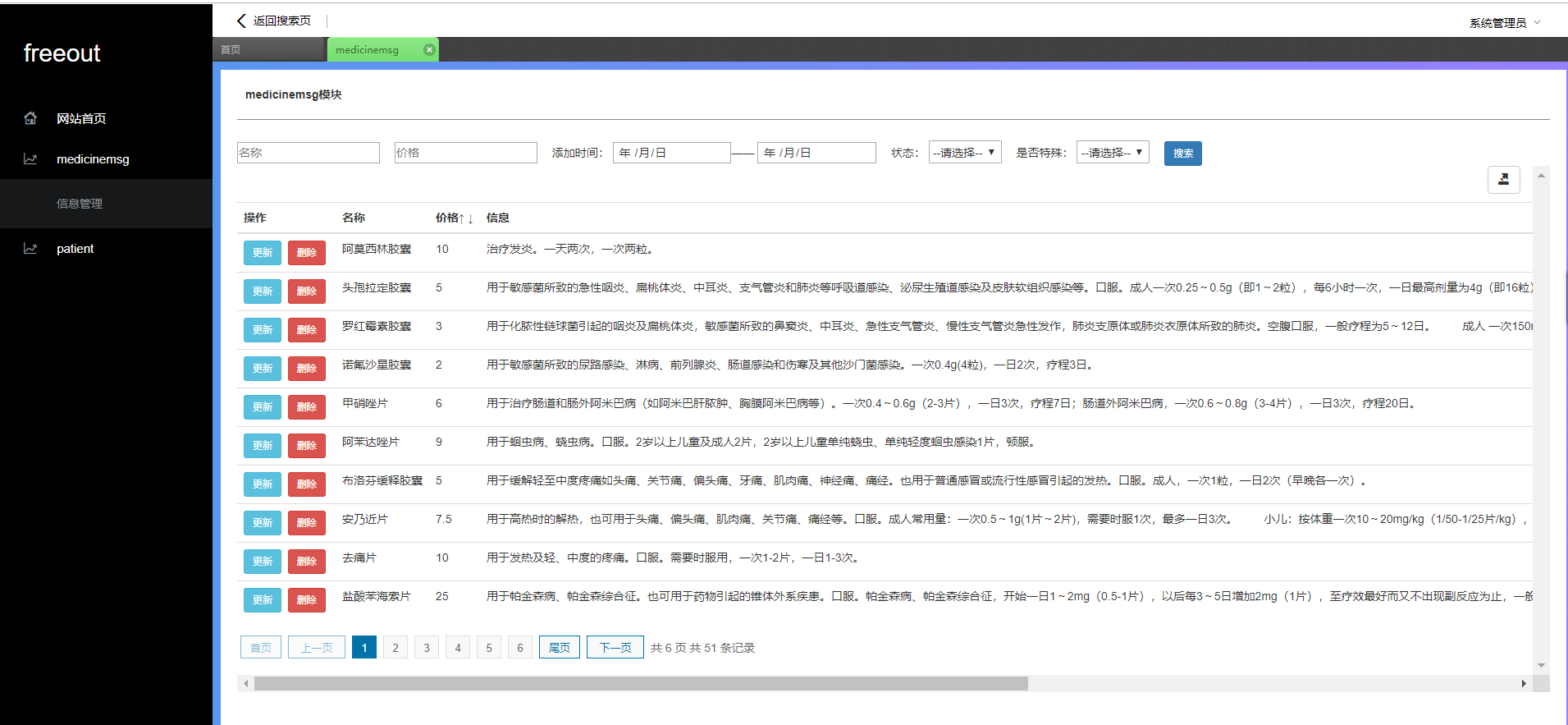Open 信息管理 submenu item
Screen dimensions: 1568x725
[x=80, y=204]
